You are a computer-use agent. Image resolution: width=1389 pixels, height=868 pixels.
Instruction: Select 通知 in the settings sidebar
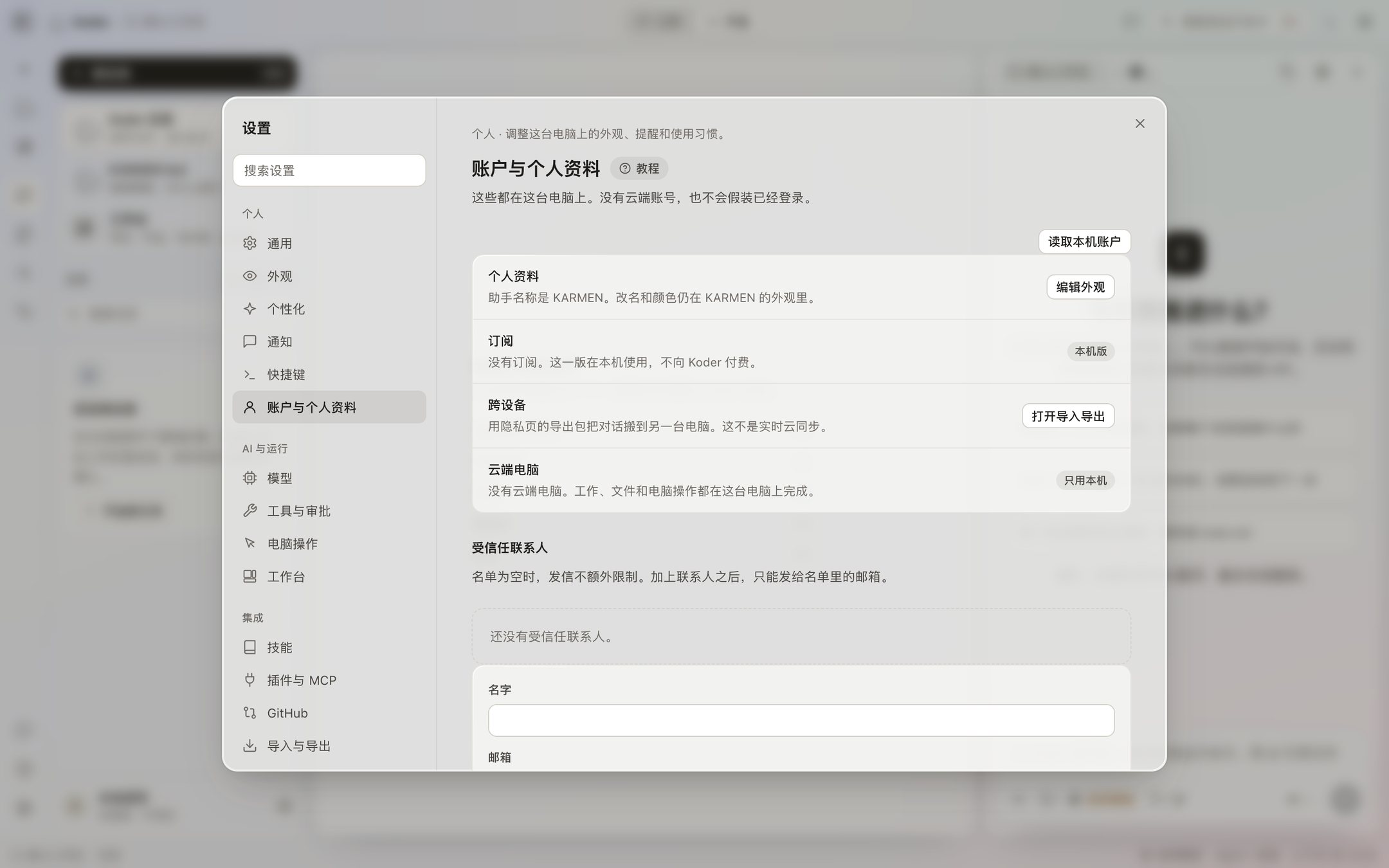click(329, 341)
